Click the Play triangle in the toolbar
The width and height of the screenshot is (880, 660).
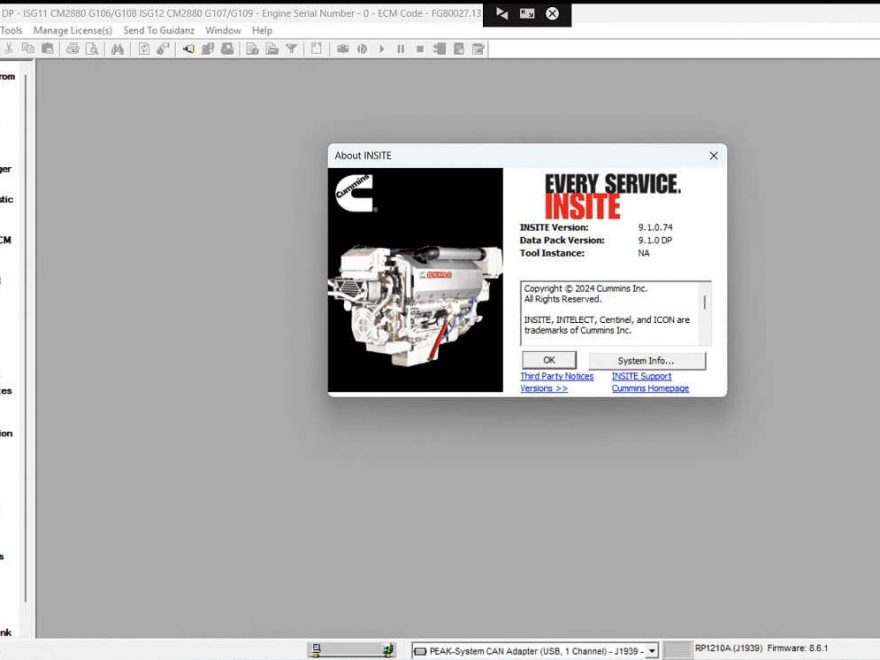(x=382, y=49)
